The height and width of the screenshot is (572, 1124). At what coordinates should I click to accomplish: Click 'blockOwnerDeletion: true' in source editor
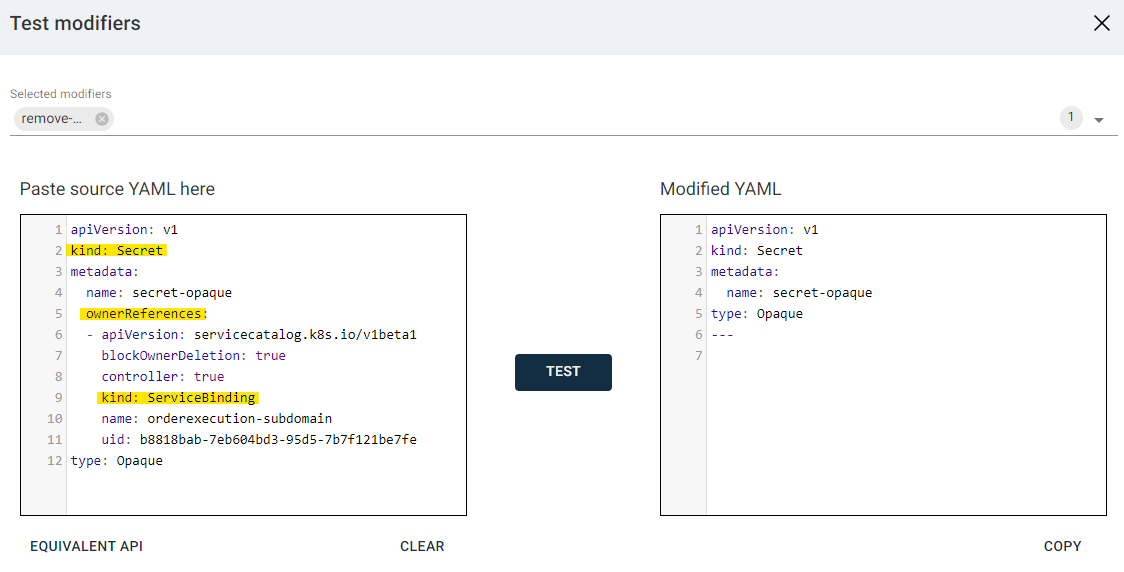click(193, 356)
